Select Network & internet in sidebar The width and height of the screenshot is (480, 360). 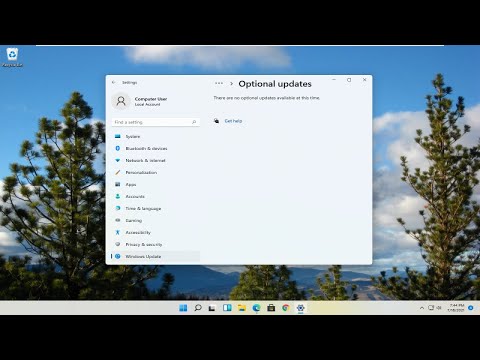tap(156, 160)
